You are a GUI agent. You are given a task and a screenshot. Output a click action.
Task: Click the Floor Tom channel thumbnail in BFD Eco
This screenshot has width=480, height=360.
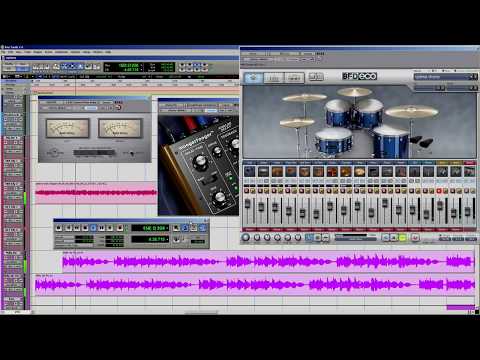coord(291,172)
